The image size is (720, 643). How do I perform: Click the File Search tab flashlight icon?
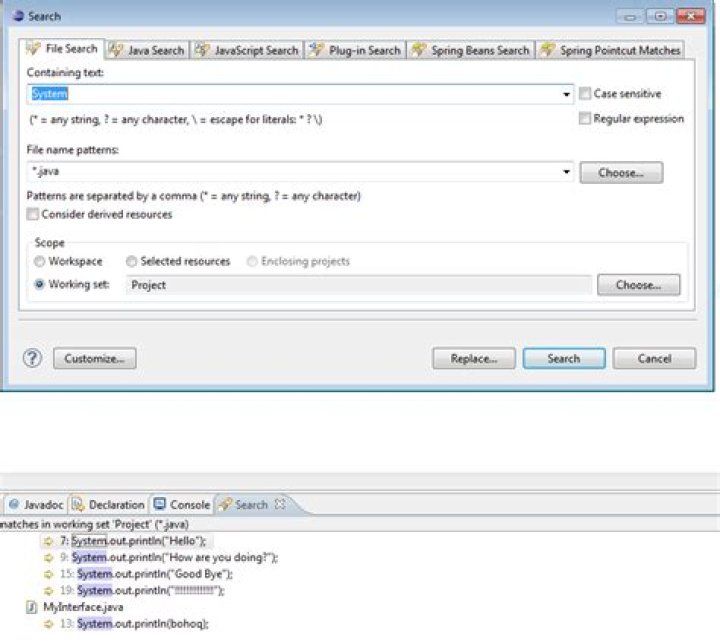pos(33,48)
